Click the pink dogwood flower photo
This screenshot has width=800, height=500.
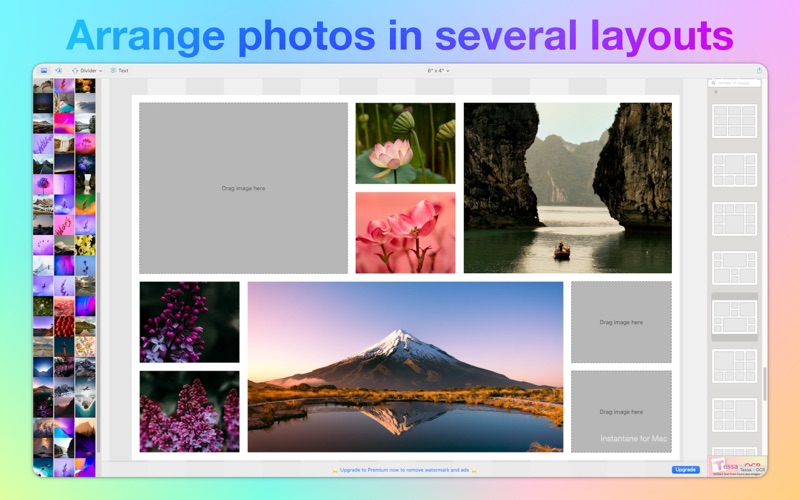(405, 233)
